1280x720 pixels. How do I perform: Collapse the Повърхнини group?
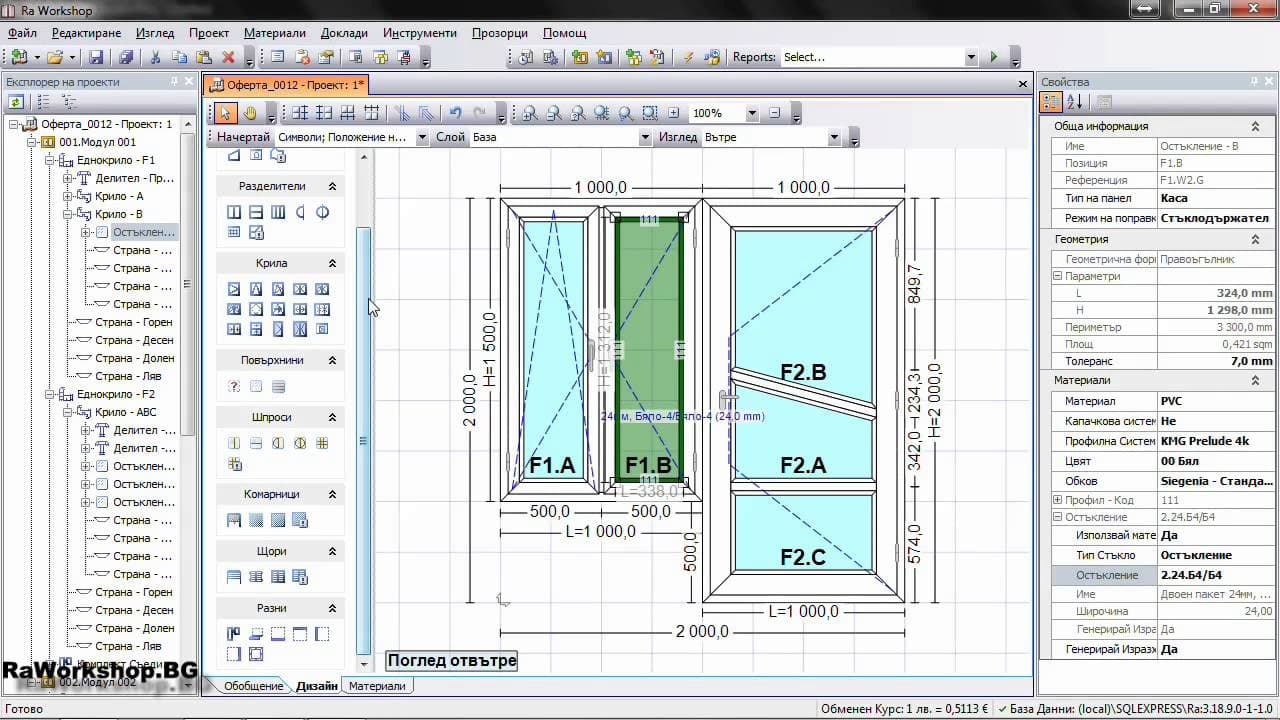[x=332, y=360]
